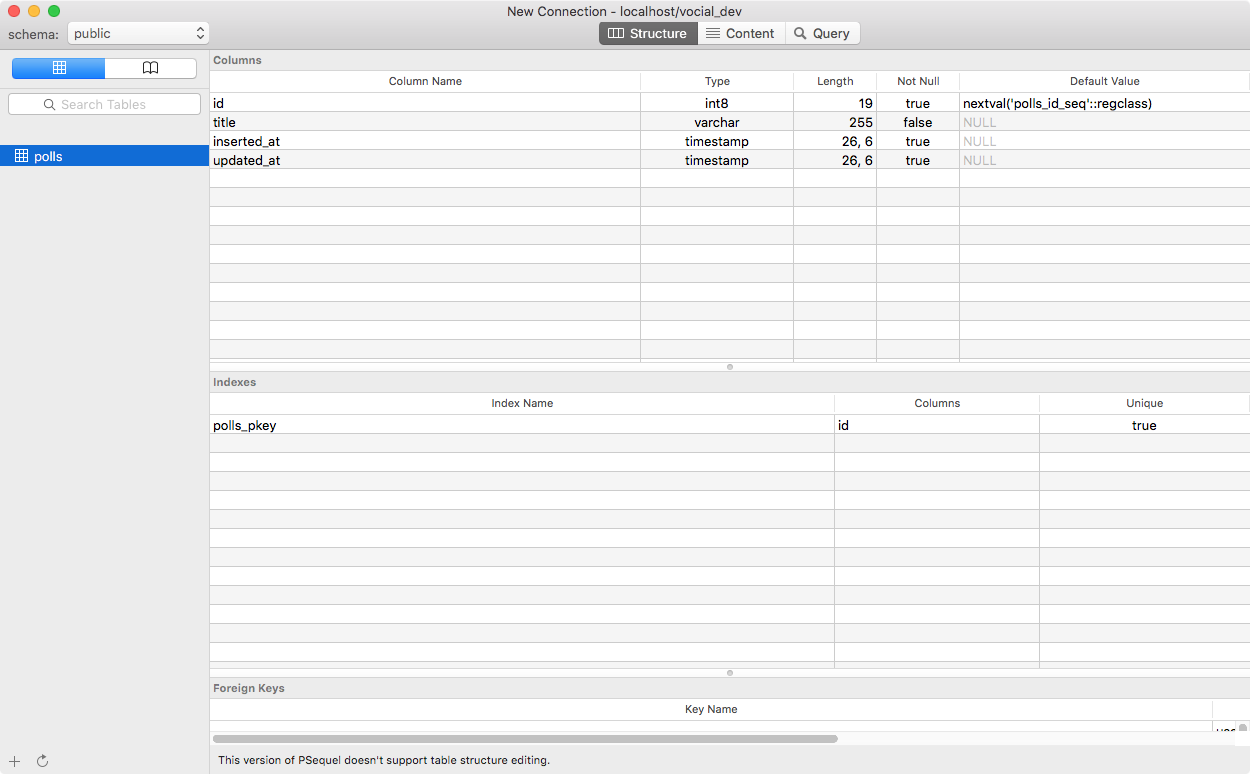Click the divider handle above Foreign Keys

(x=729, y=673)
